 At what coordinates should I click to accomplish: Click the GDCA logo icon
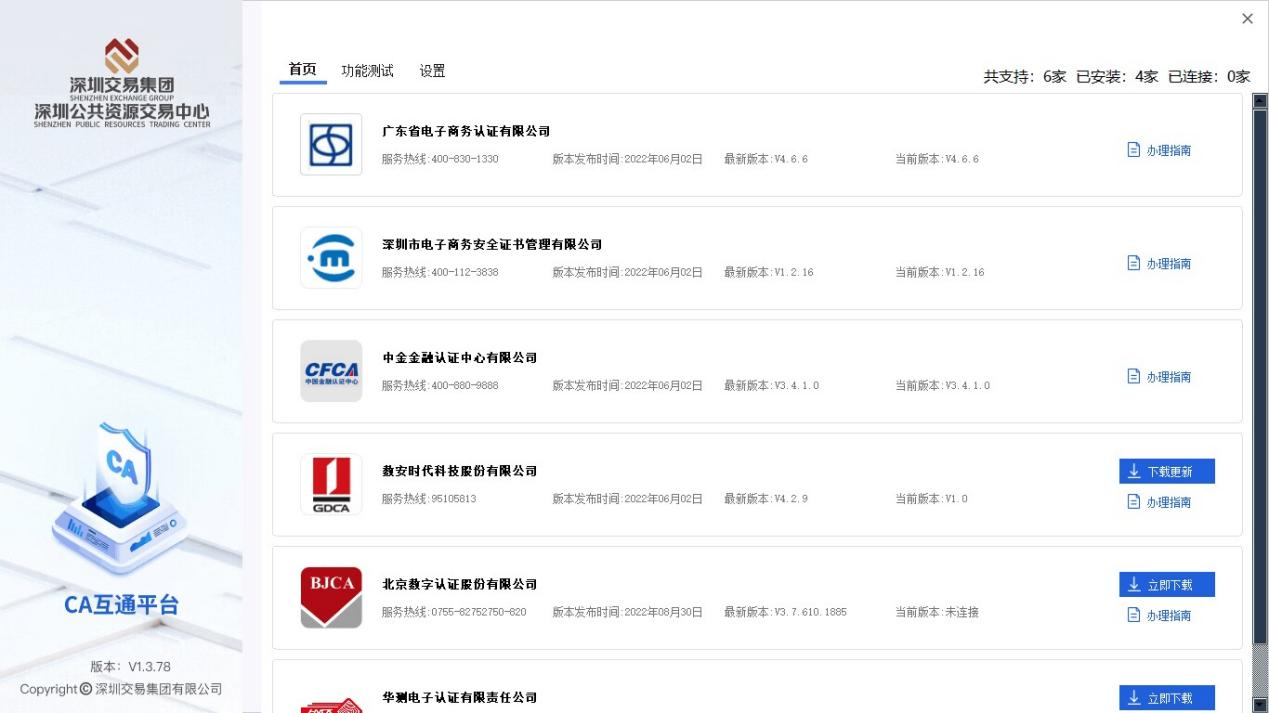pyautogui.click(x=331, y=484)
